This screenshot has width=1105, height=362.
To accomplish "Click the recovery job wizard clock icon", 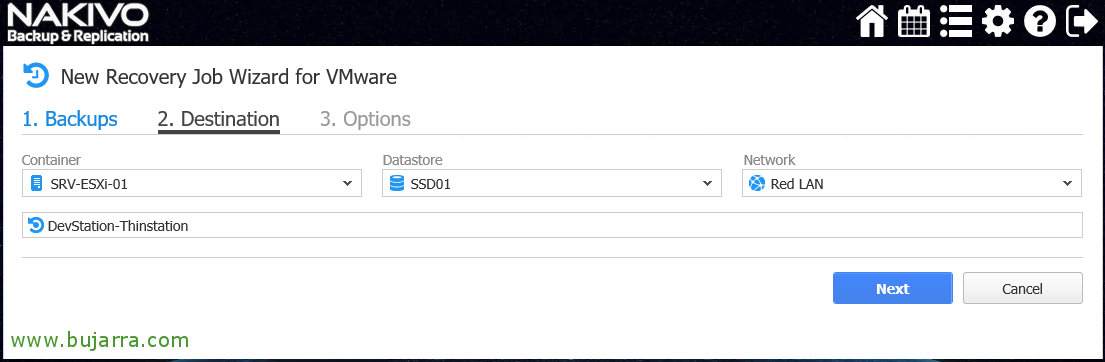I will coord(36,75).
